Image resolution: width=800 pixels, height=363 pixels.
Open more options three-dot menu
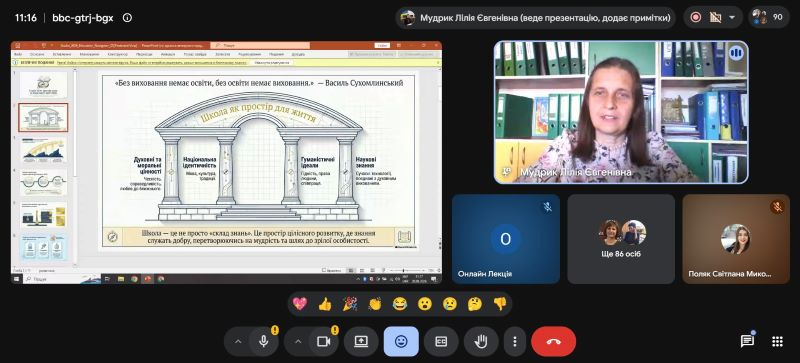pos(515,342)
